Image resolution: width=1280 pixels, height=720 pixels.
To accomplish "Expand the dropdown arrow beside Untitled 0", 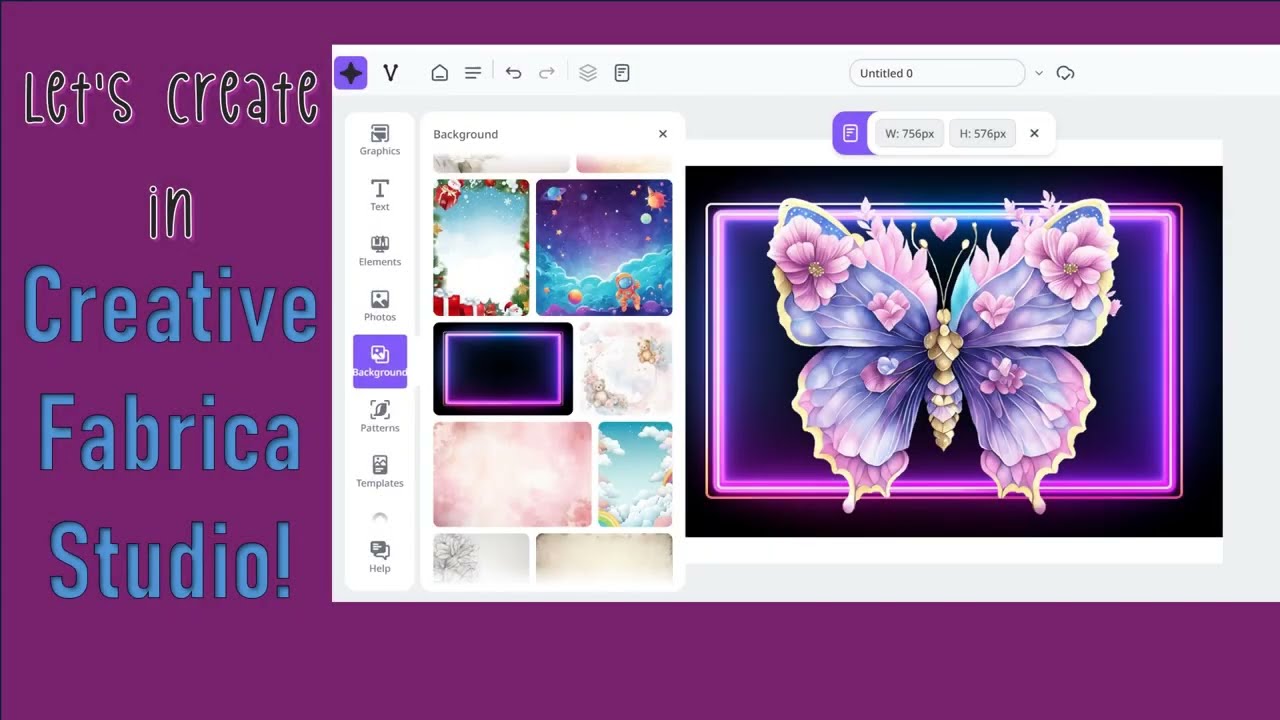I will pos(1039,73).
